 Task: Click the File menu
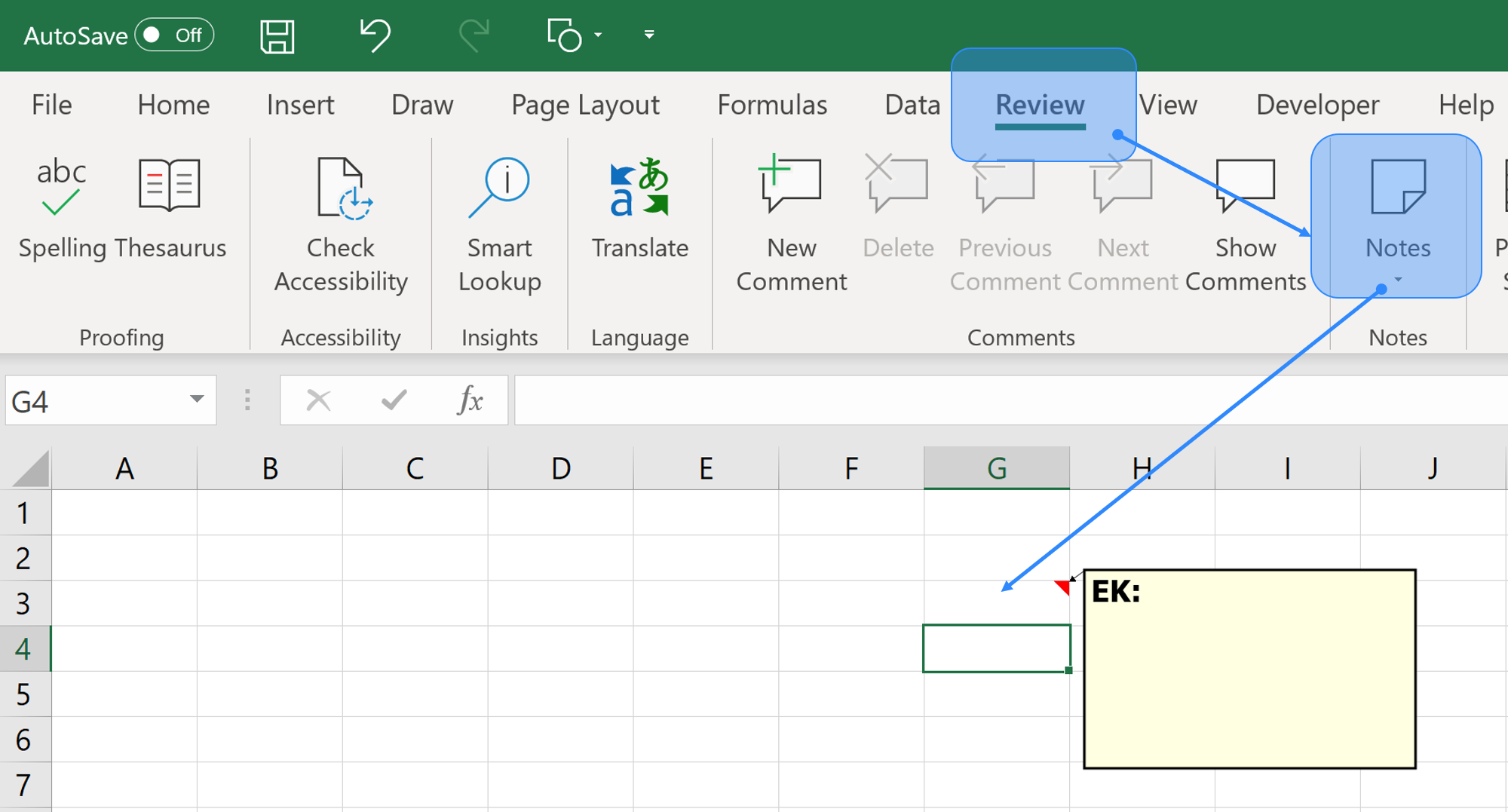51,105
